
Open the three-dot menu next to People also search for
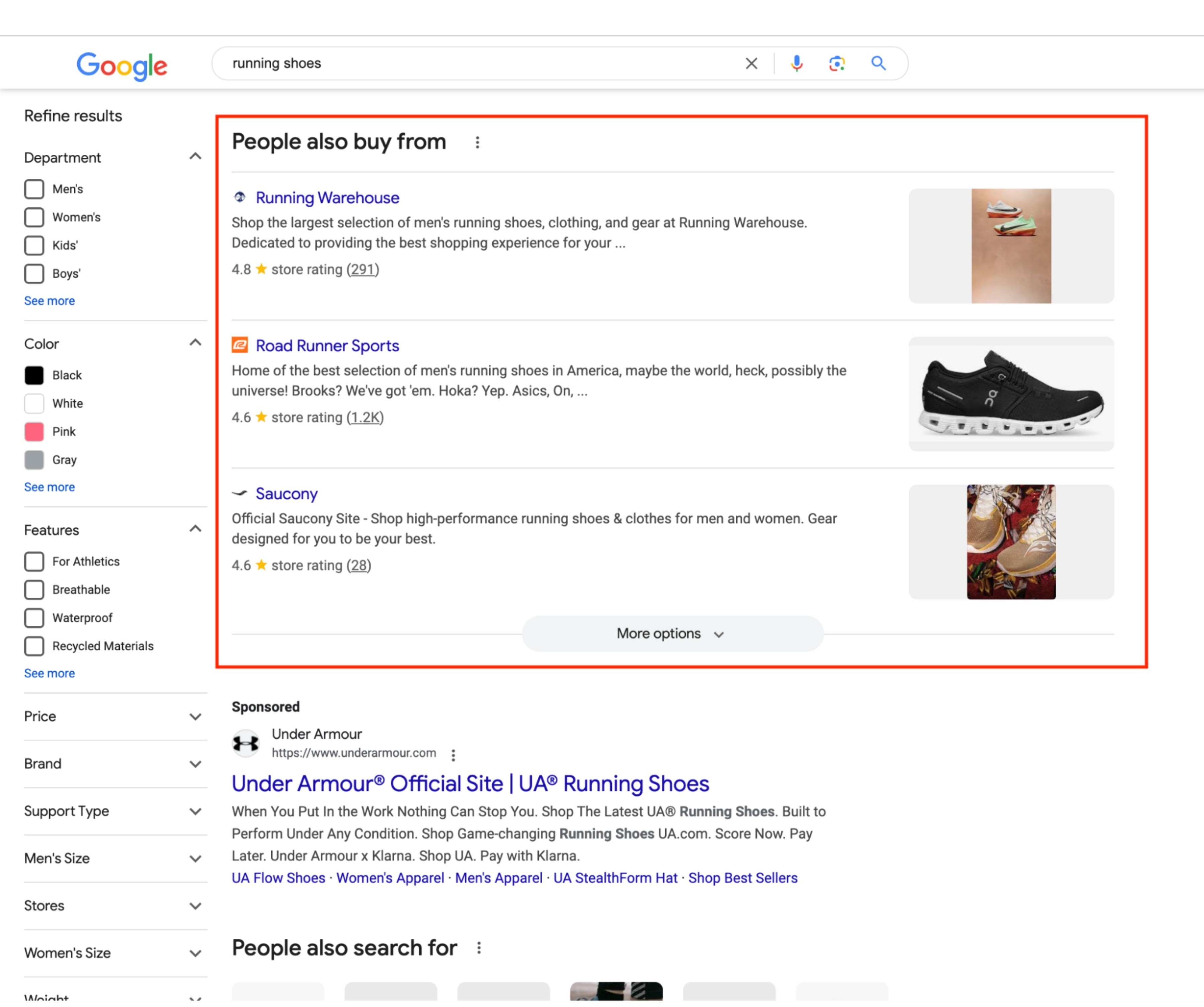pyautogui.click(x=479, y=947)
